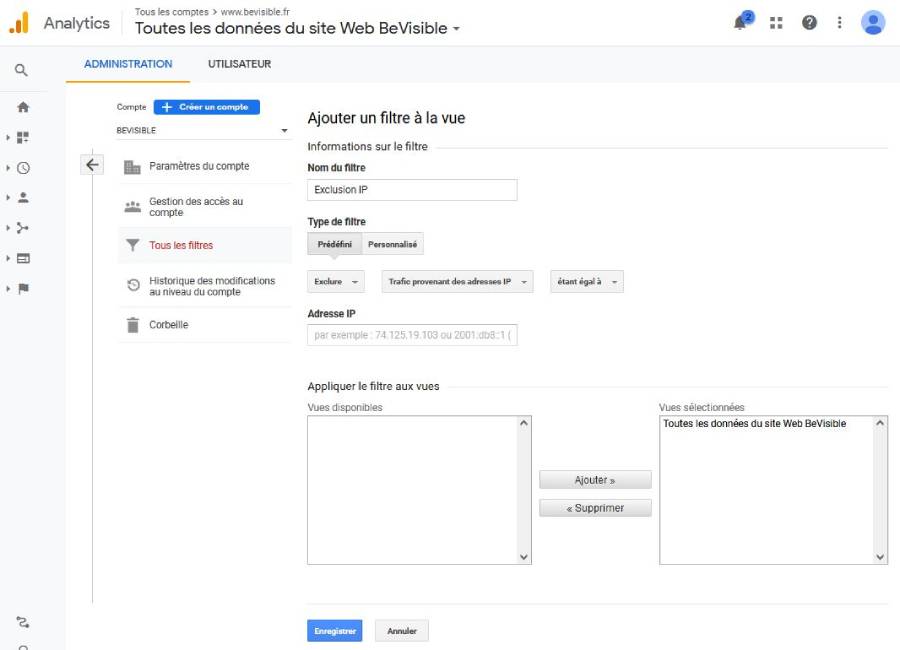Expand the Trafic provenant des adresses IP dropdown
This screenshot has width=900, height=650.
(x=457, y=282)
